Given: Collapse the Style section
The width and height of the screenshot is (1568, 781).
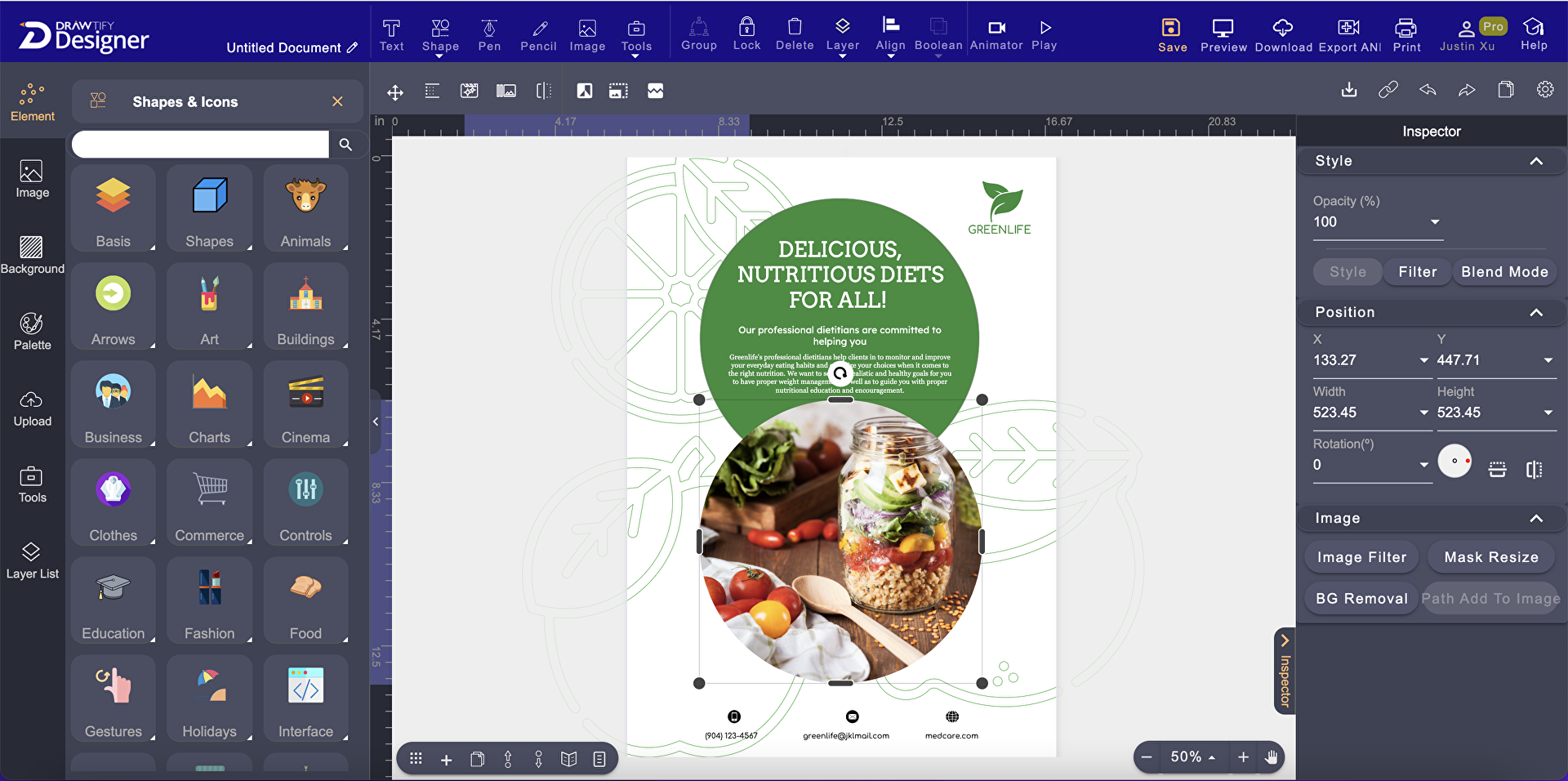Looking at the screenshot, I should point(1536,161).
